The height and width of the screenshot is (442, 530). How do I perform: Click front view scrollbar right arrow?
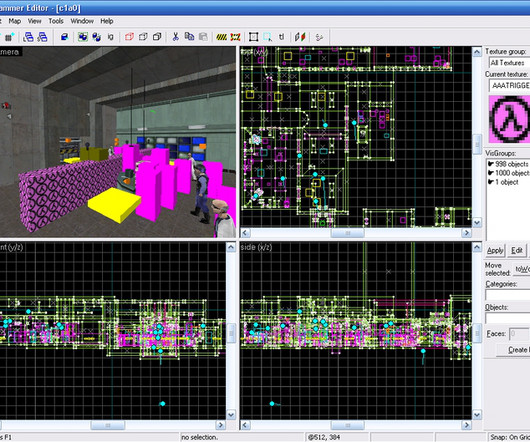[221, 425]
